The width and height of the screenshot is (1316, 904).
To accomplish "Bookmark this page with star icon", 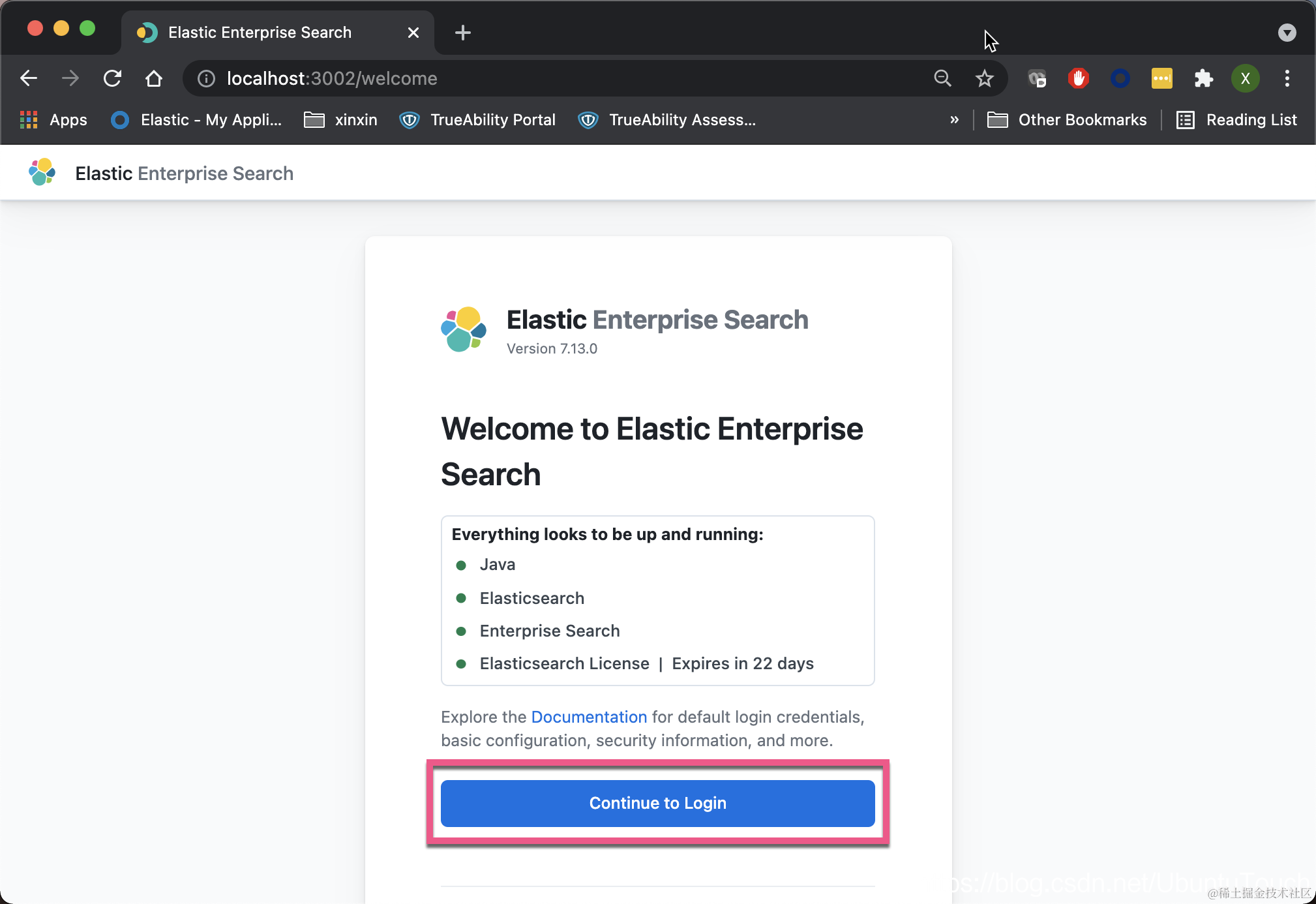I will (x=984, y=78).
